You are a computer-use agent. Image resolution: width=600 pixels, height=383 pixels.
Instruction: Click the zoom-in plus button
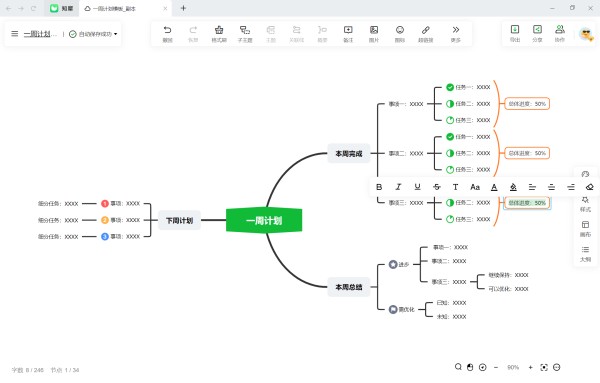pos(530,367)
